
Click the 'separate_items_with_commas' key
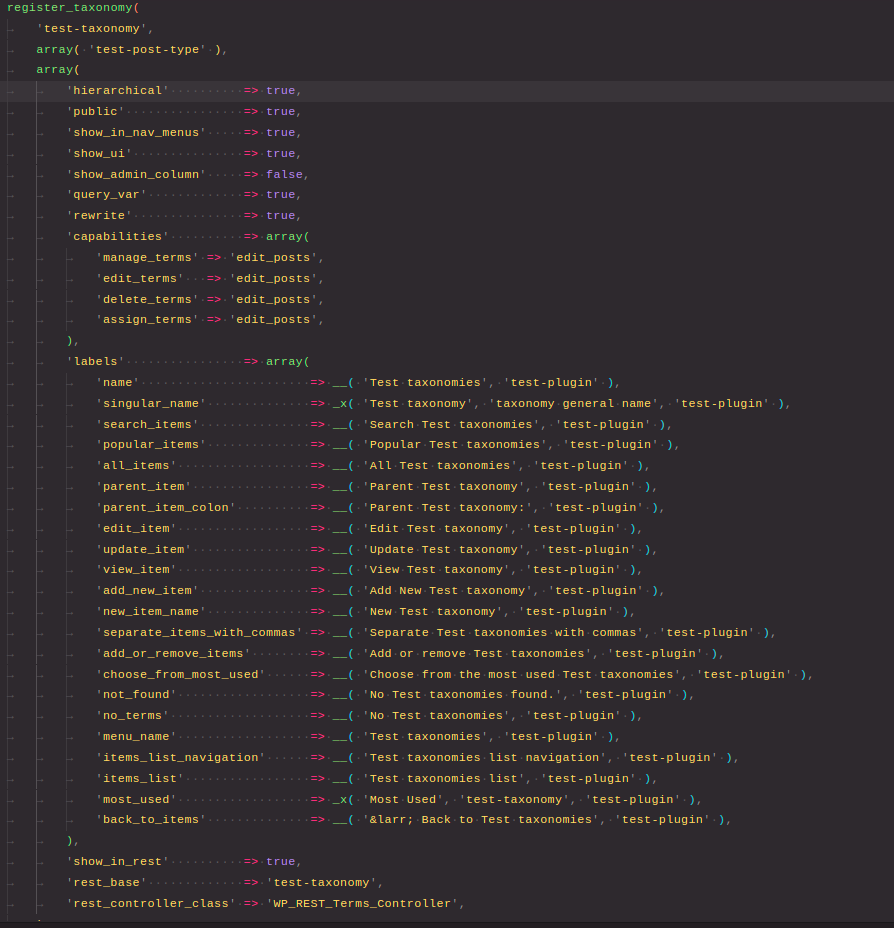(x=198, y=633)
